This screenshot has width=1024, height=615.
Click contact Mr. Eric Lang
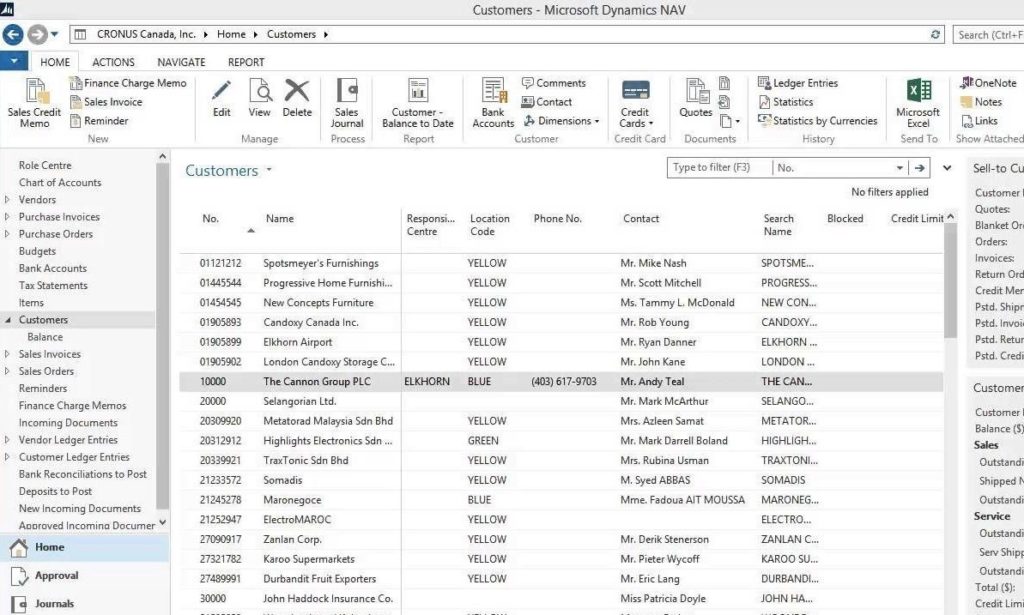(x=650, y=579)
